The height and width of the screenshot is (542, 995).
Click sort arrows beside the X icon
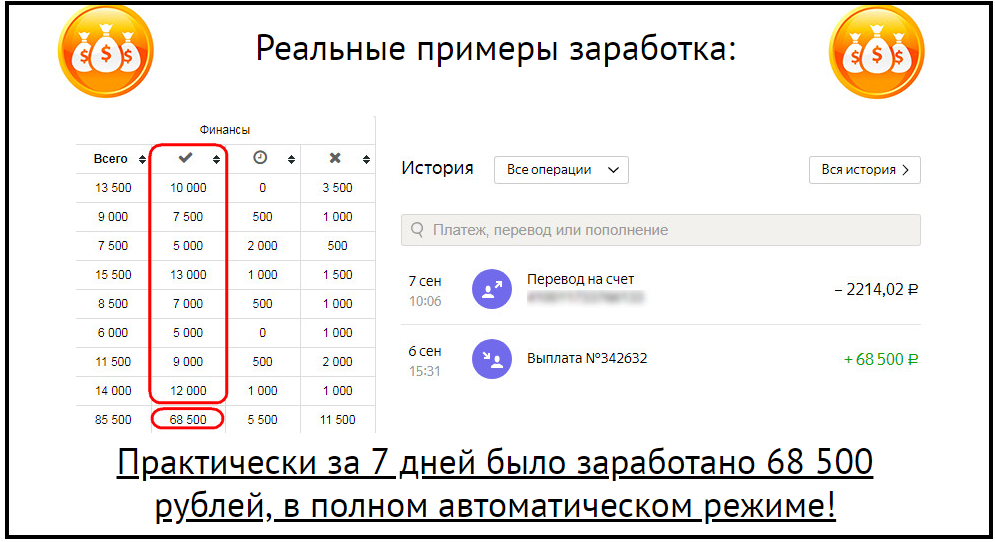coord(366,159)
